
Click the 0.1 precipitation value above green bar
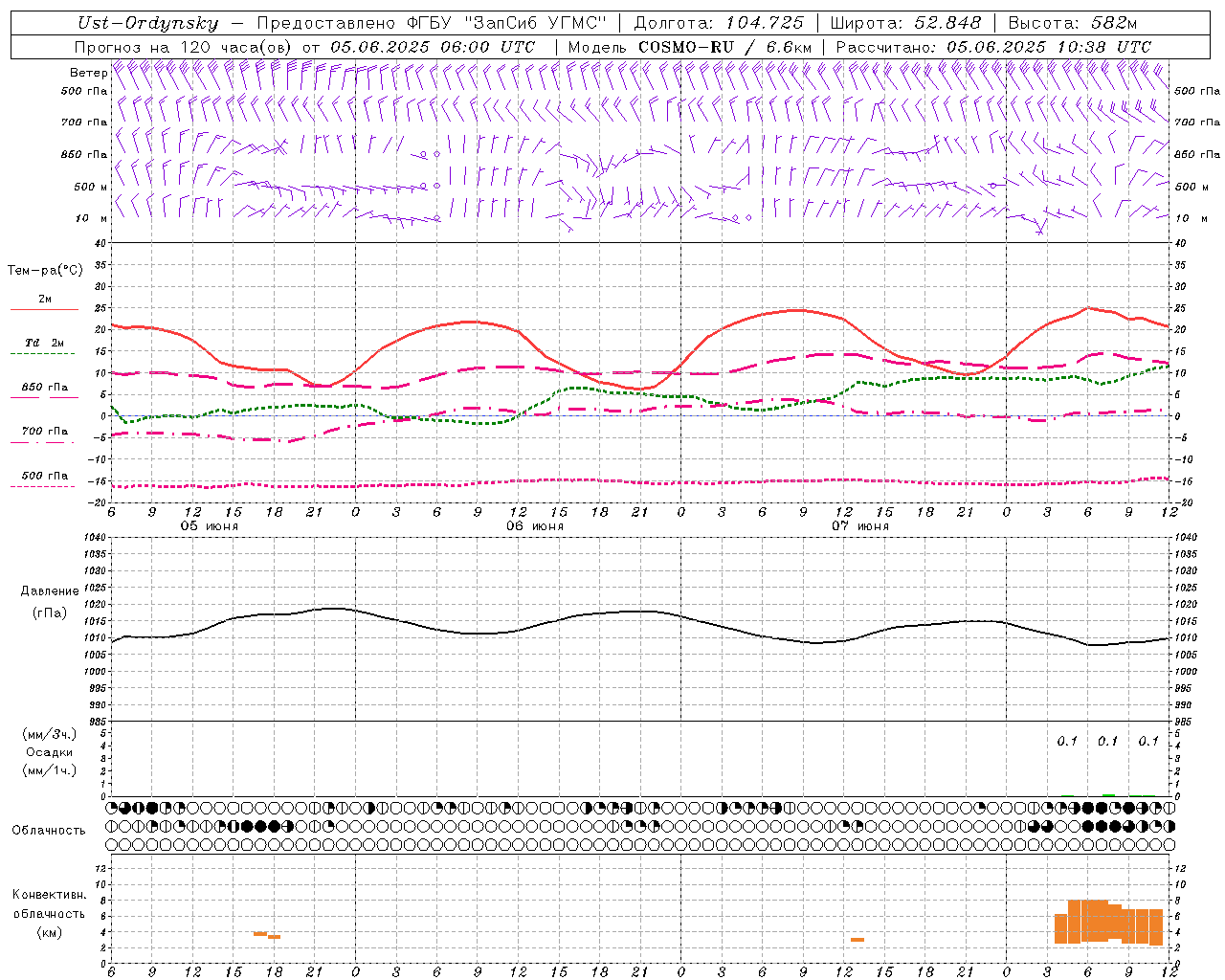pyautogui.click(x=1108, y=741)
